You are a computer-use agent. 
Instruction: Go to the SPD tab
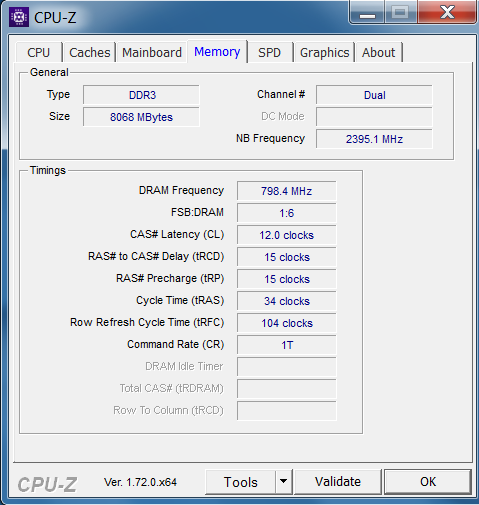[269, 52]
